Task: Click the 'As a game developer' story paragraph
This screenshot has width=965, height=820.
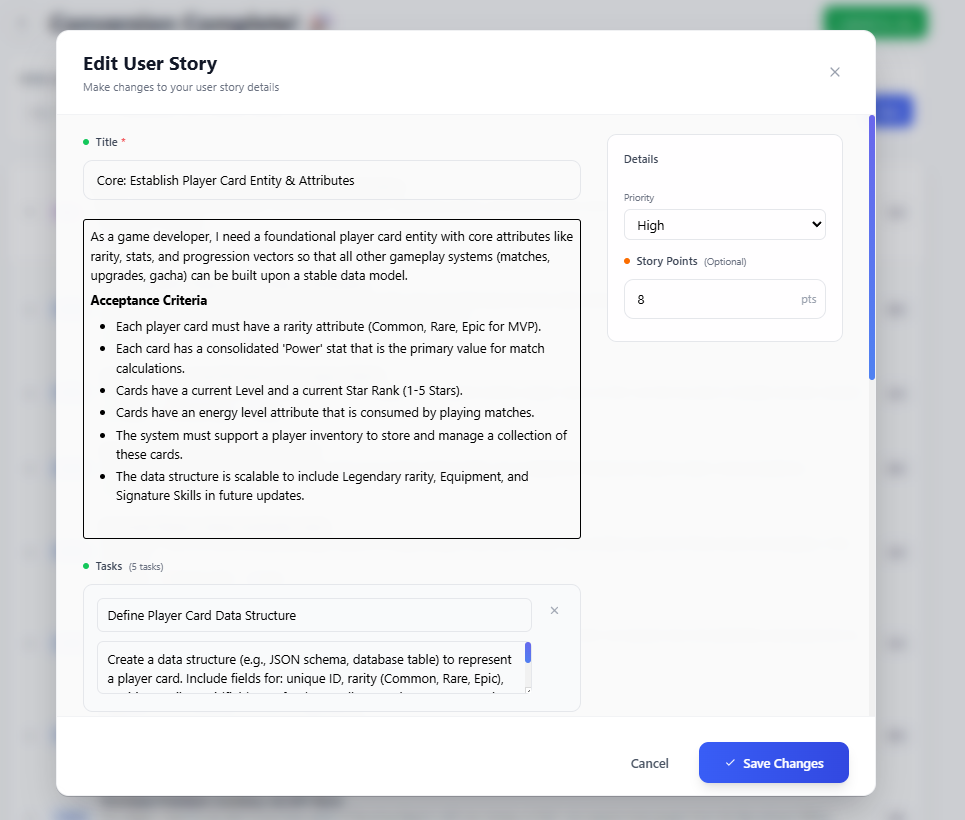Action: (x=330, y=256)
